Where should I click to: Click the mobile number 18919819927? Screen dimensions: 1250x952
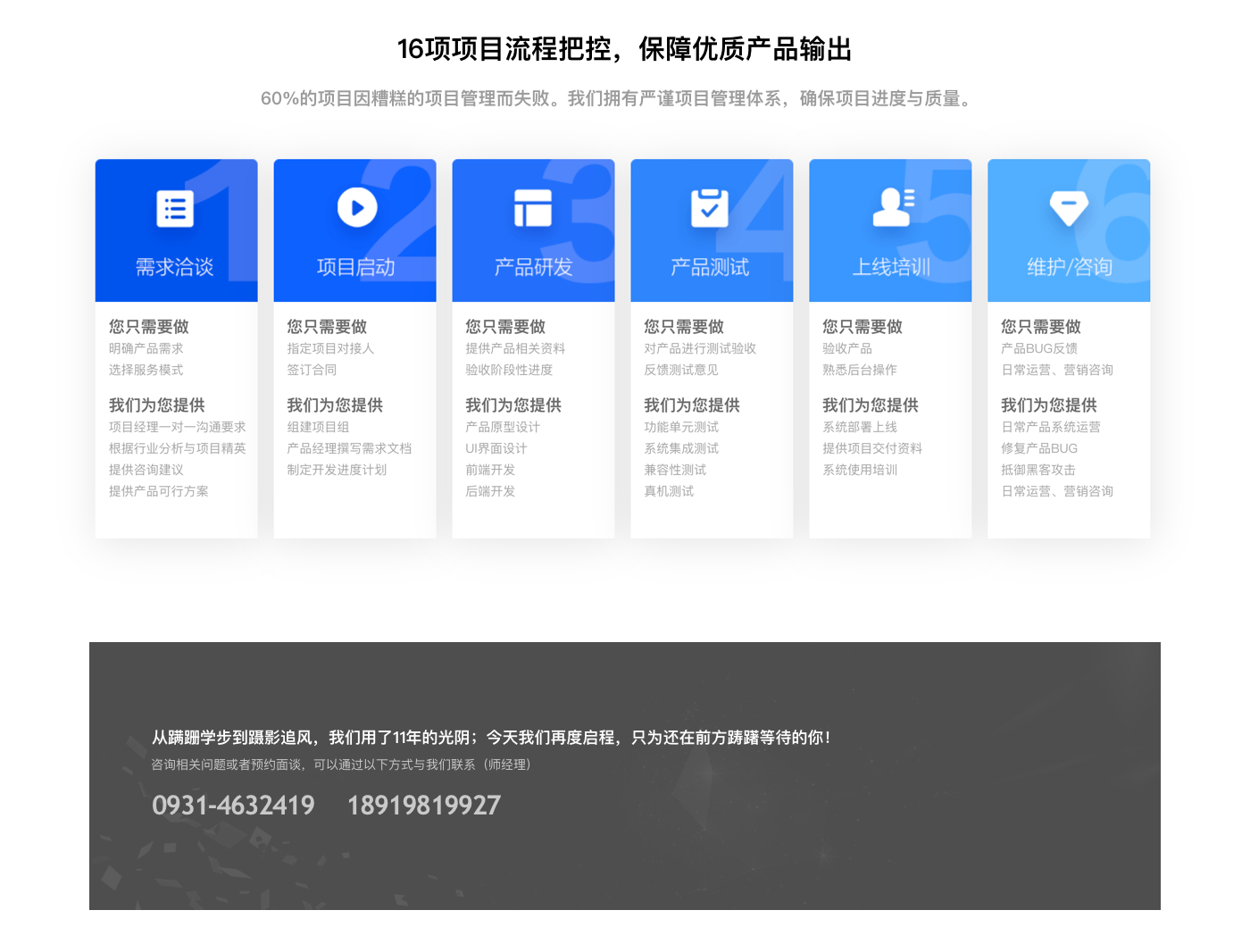(x=424, y=806)
